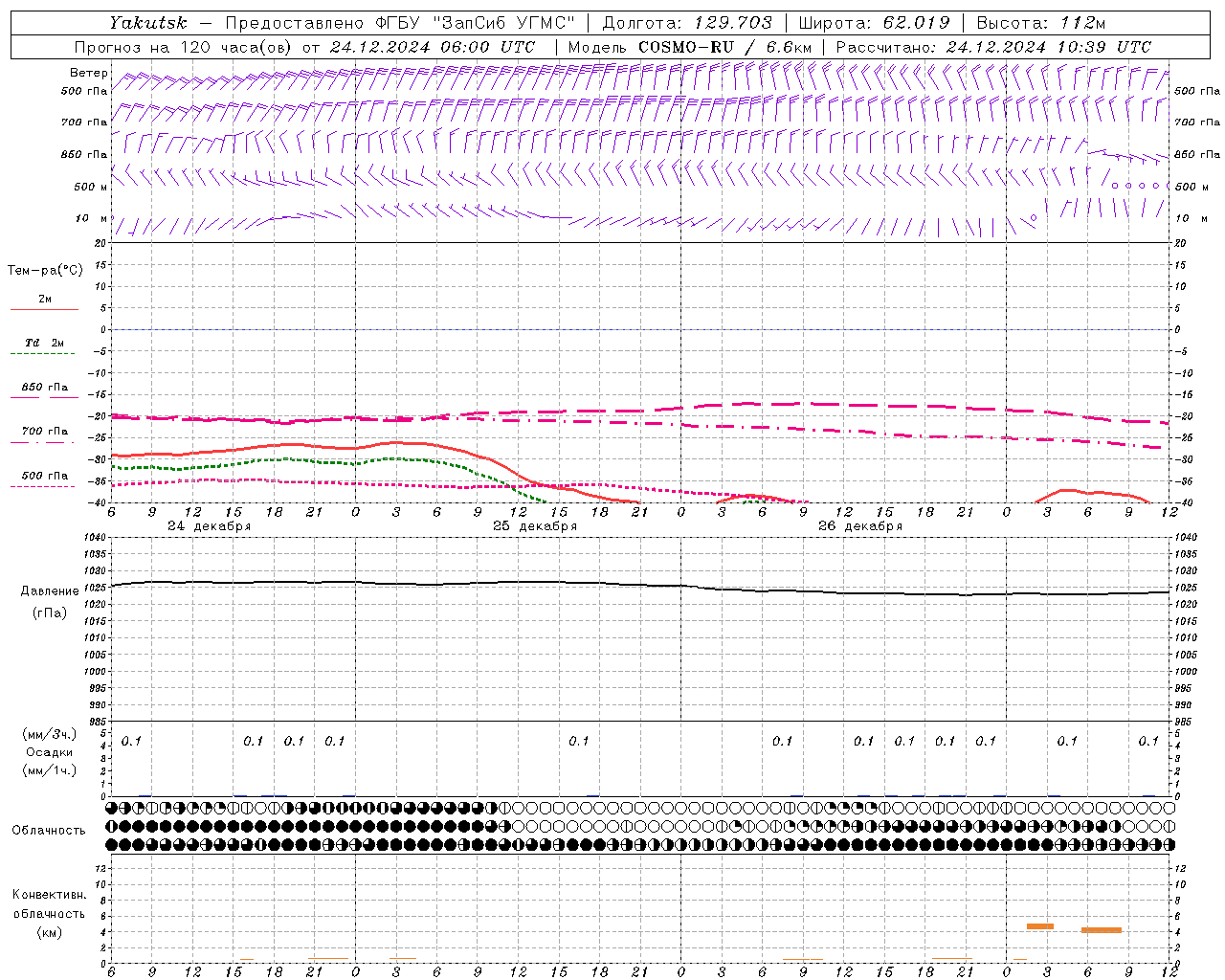Click the 'Тем-ра(°C)' temperature axis label
This screenshot has width=1225, height=980.
click(45, 271)
